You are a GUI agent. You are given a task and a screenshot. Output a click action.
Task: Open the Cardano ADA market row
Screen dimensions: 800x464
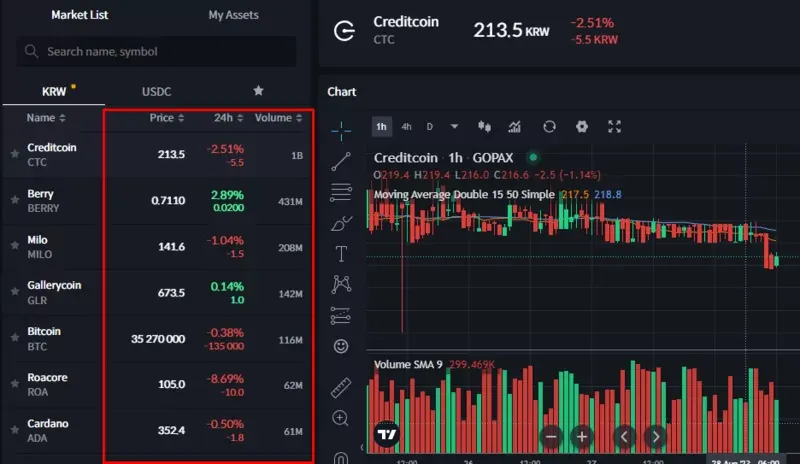pyautogui.click(x=157, y=430)
